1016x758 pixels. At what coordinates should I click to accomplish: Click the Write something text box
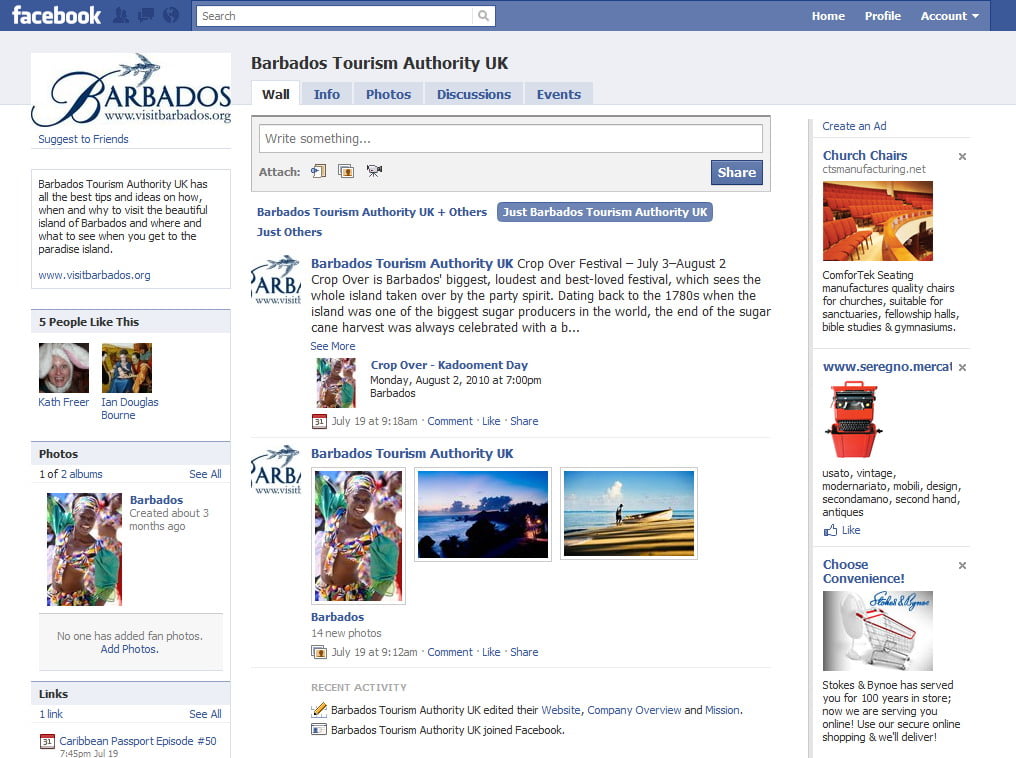point(510,139)
